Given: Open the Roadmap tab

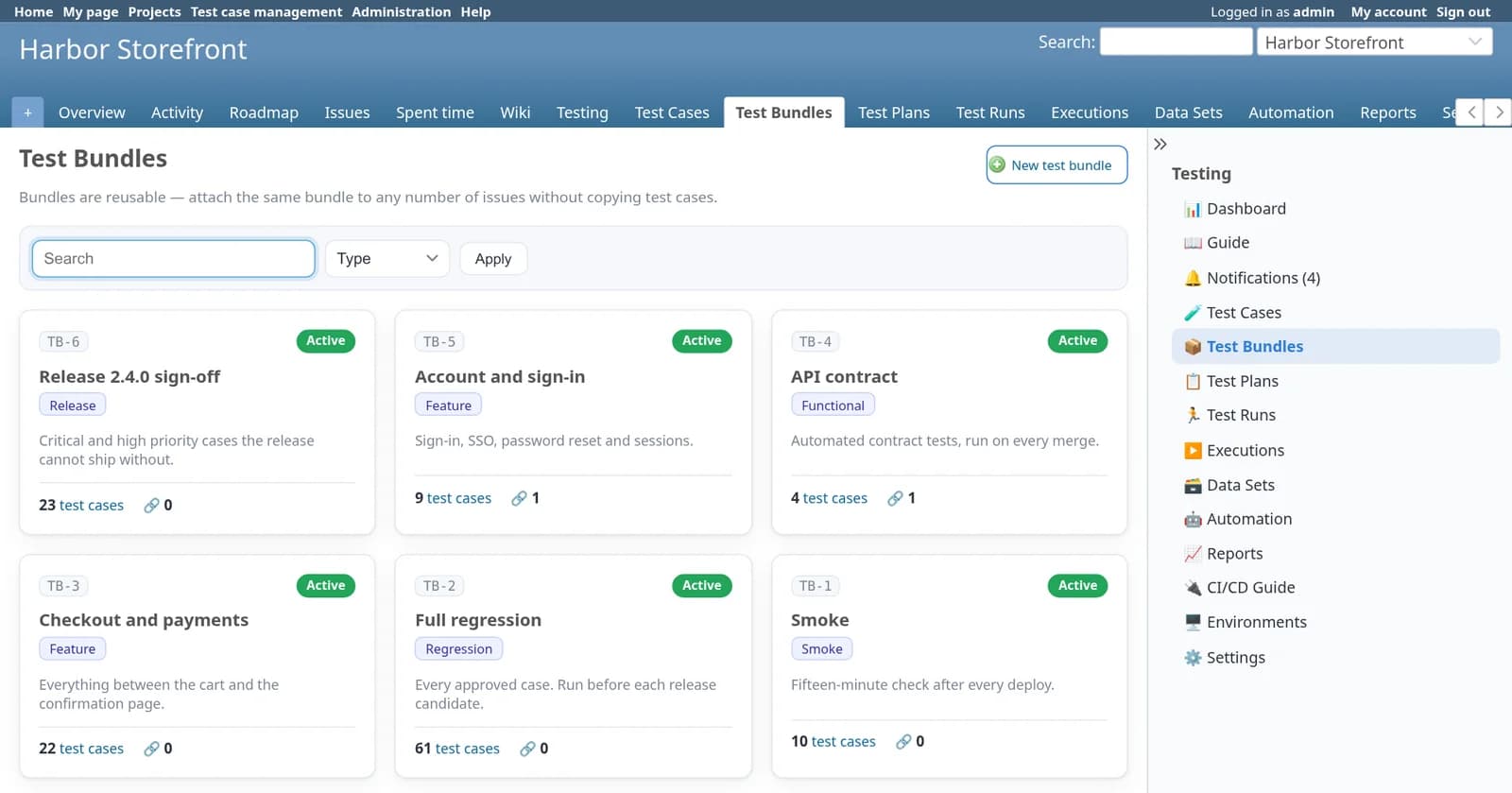Looking at the screenshot, I should point(264,112).
